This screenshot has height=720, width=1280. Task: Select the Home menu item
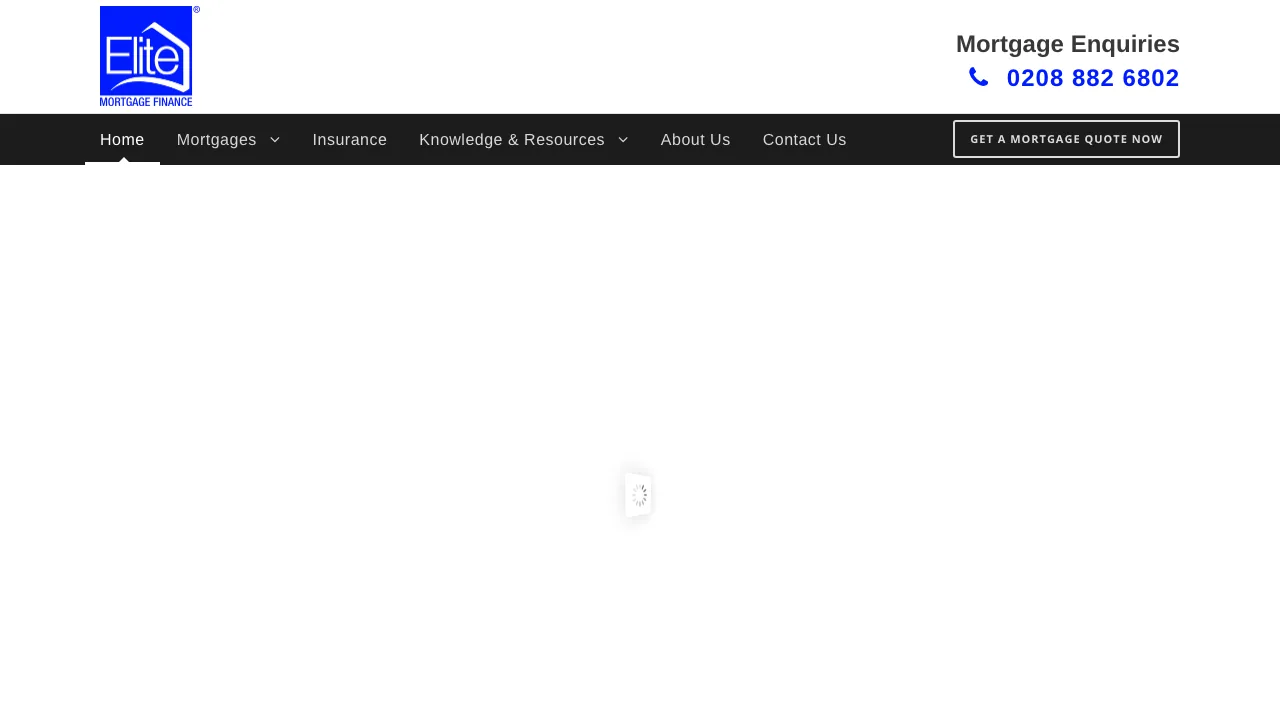[x=121, y=139]
